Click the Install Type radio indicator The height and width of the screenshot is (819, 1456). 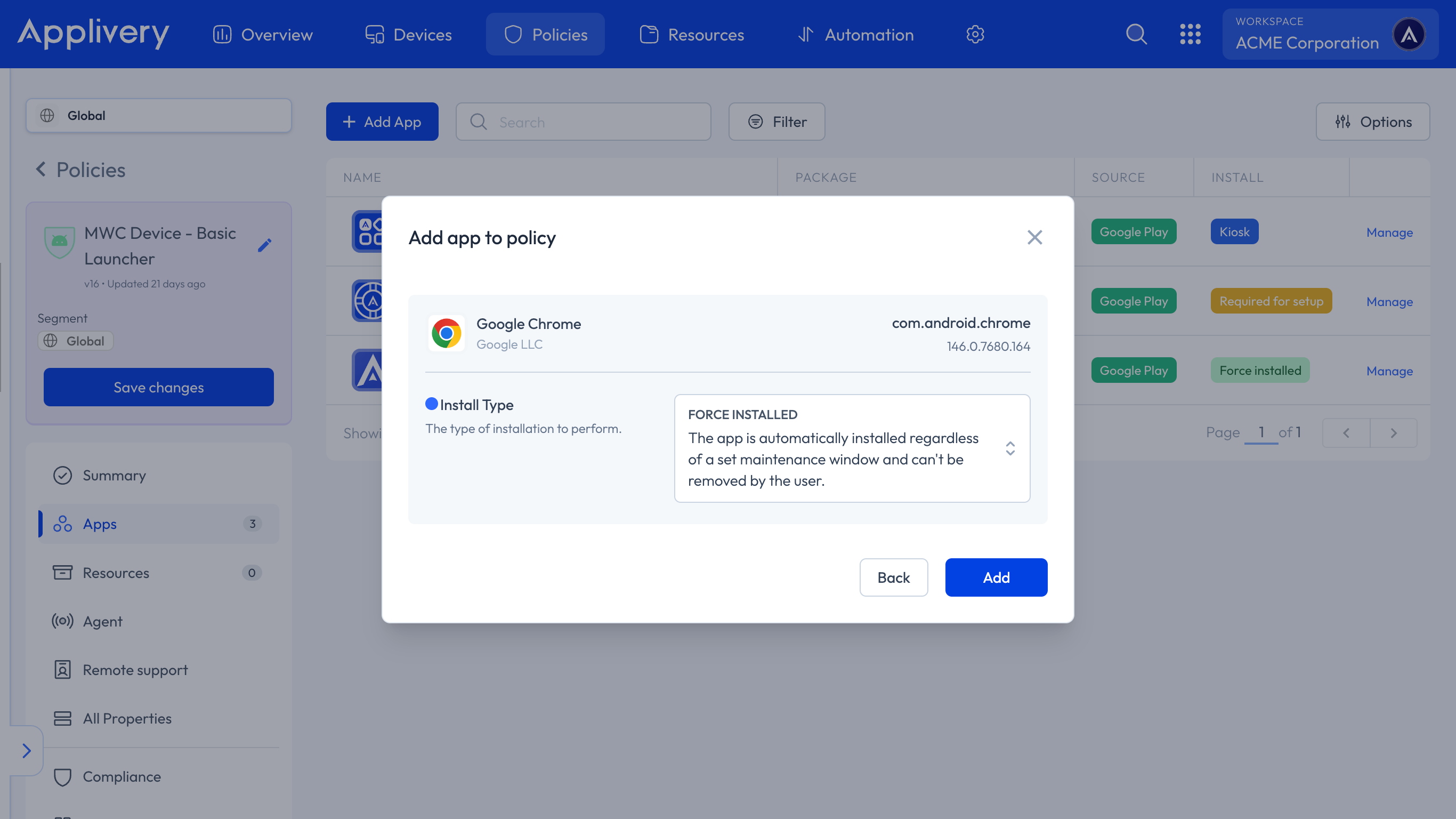(431, 403)
